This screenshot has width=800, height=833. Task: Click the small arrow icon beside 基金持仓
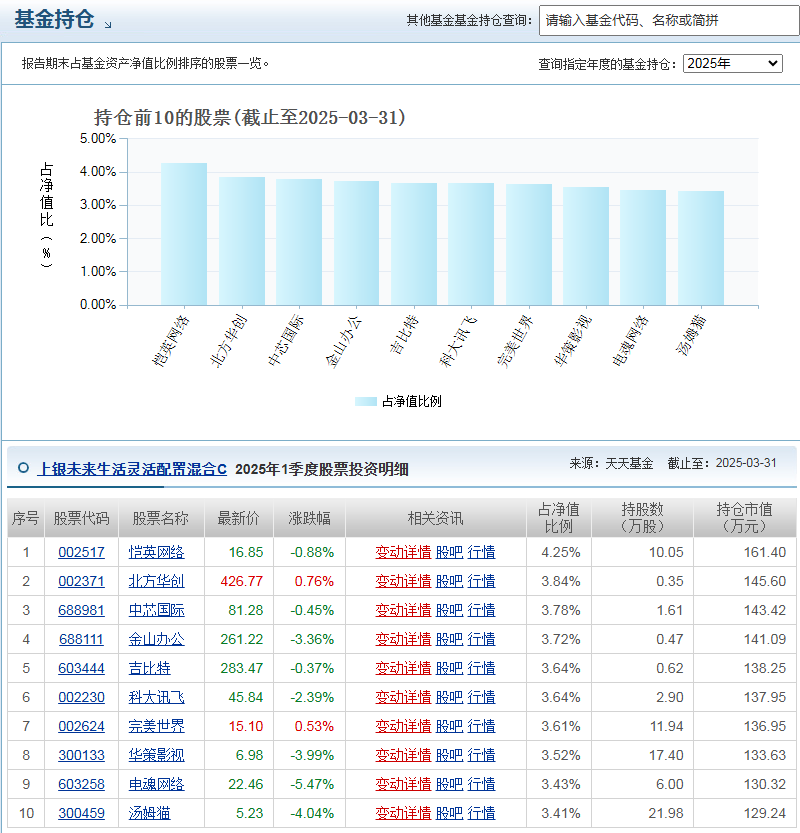pos(108,24)
